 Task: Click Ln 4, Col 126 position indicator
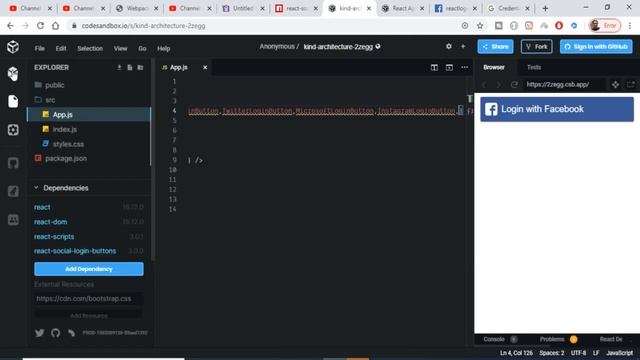[516, 353]
